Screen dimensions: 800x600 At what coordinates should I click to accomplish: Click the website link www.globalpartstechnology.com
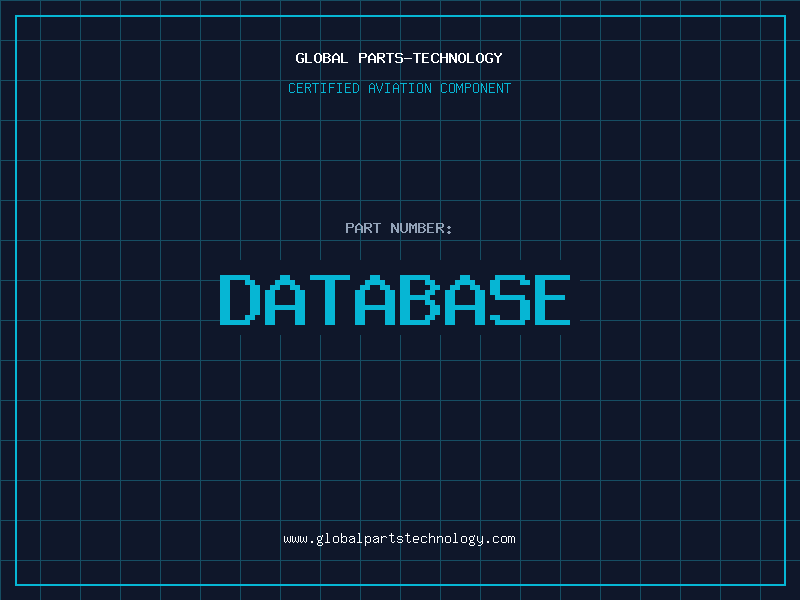(399, 539)
